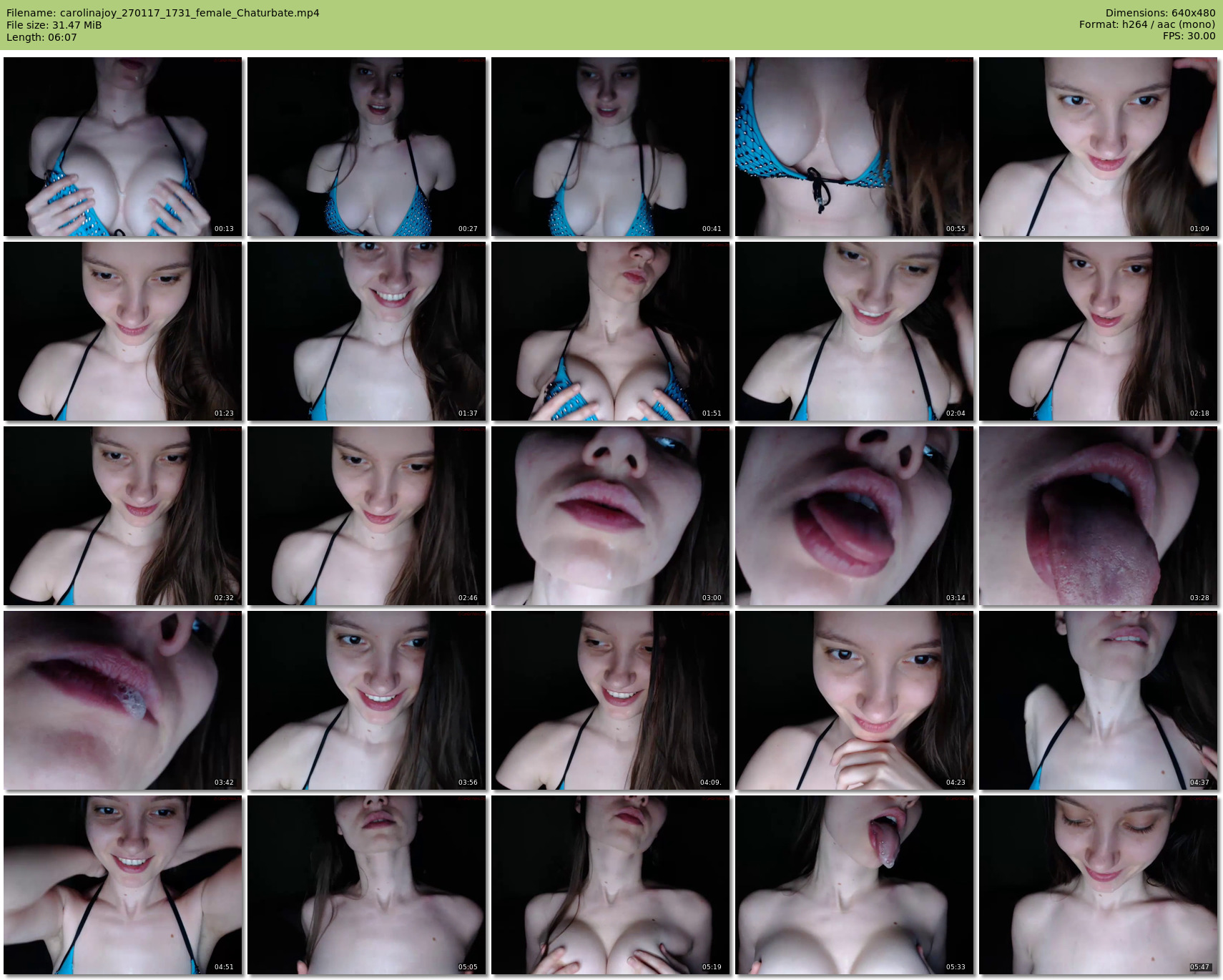Click the thumbnail marked 00:41

611,147
